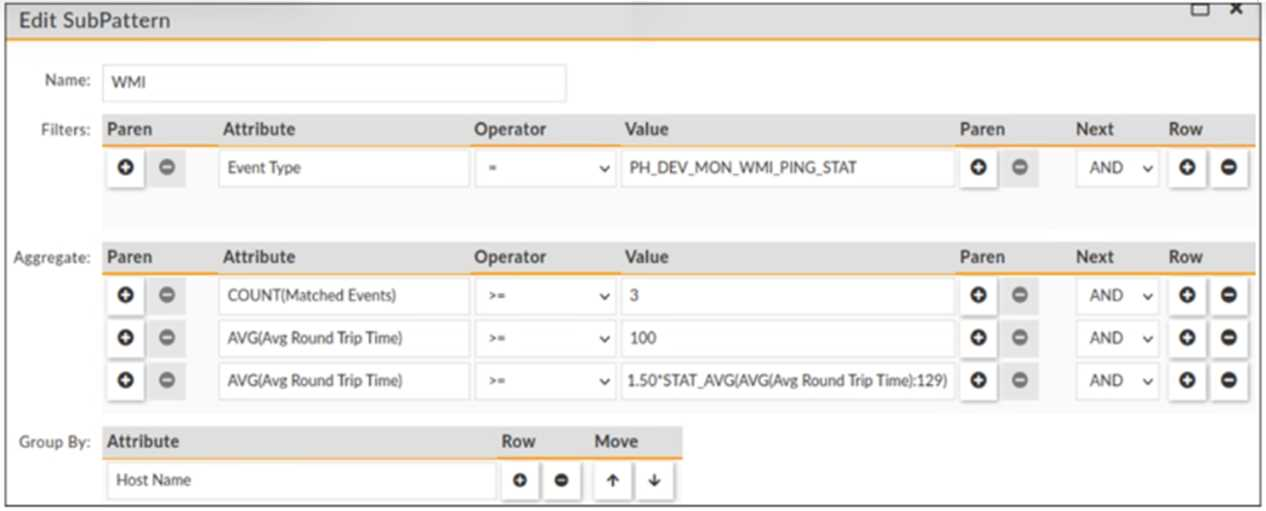Click the aggregate value field showing 3
This screenshot has width=1266, height=511.
click(x=786, y=296)
